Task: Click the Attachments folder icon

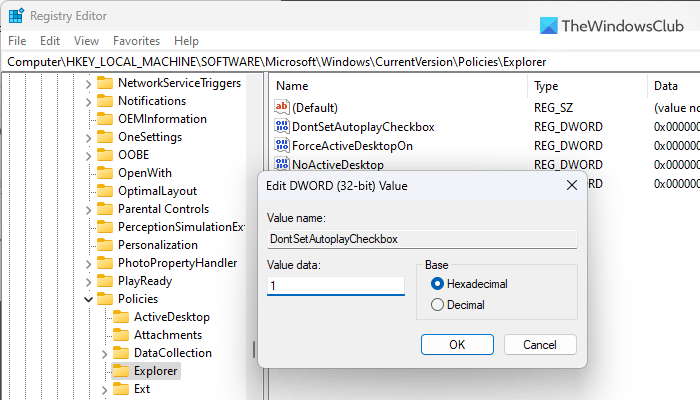Action: tap(122, 335)
